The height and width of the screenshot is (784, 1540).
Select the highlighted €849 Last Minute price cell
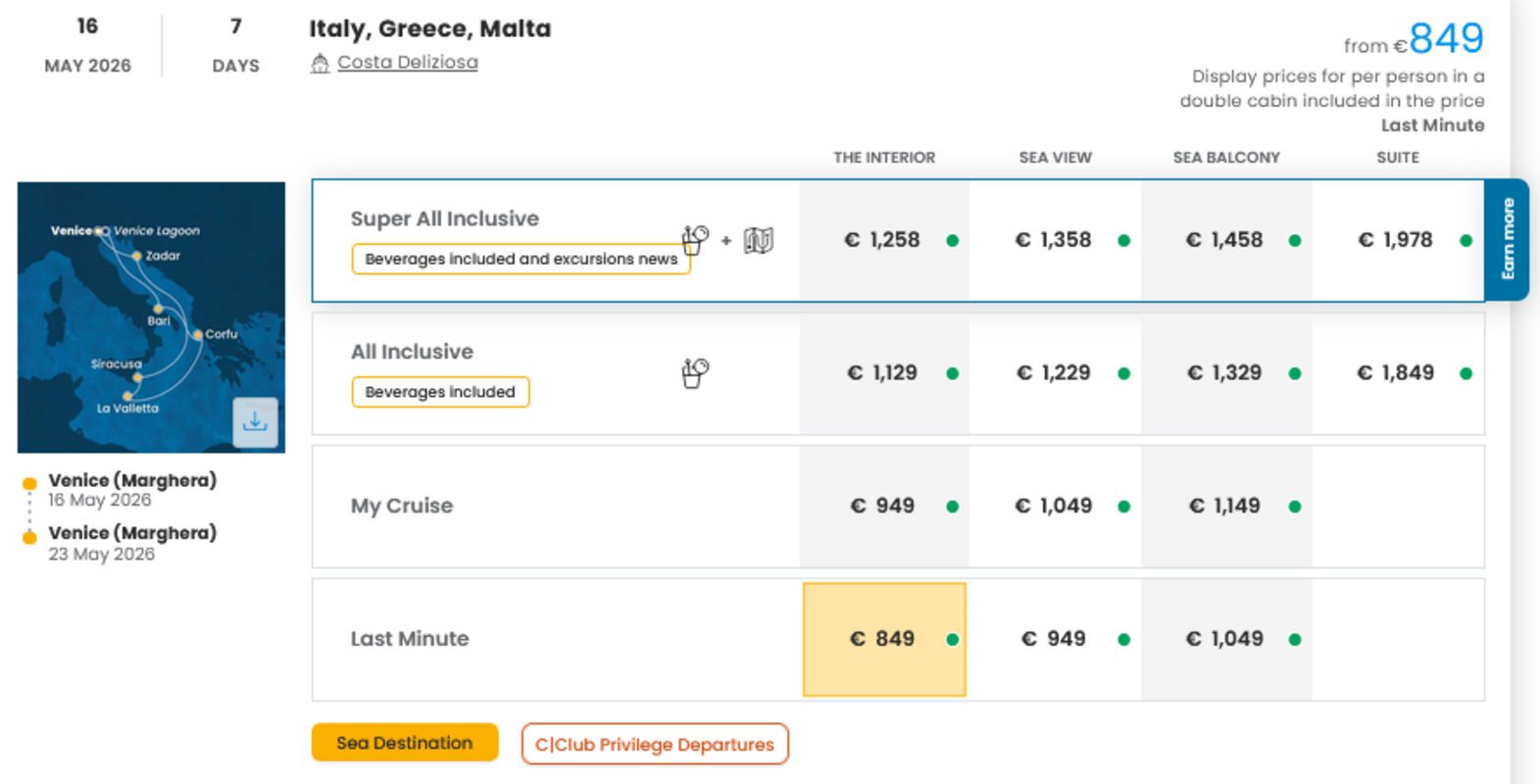(x=883, y=639)
